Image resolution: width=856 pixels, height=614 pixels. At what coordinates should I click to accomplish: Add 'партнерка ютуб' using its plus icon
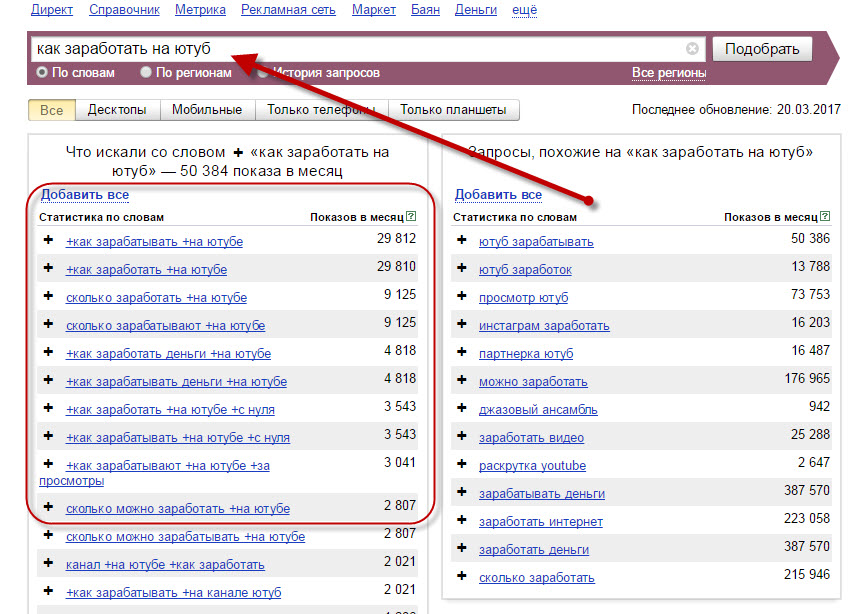(x=462, y=351)
